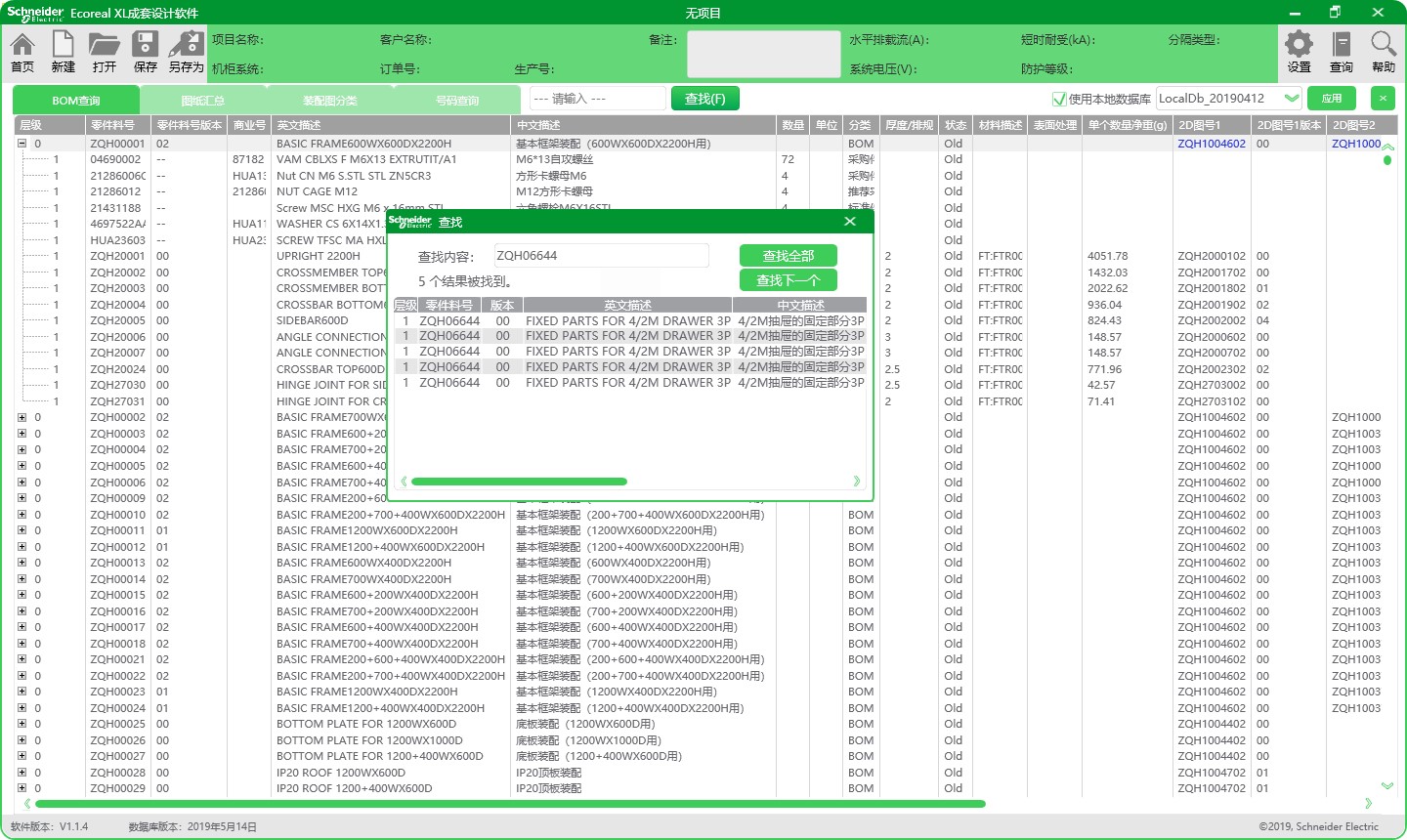
Task: Select BOTTOM PLATE FOR 1200WX600D row
Action: coord(703,724)
